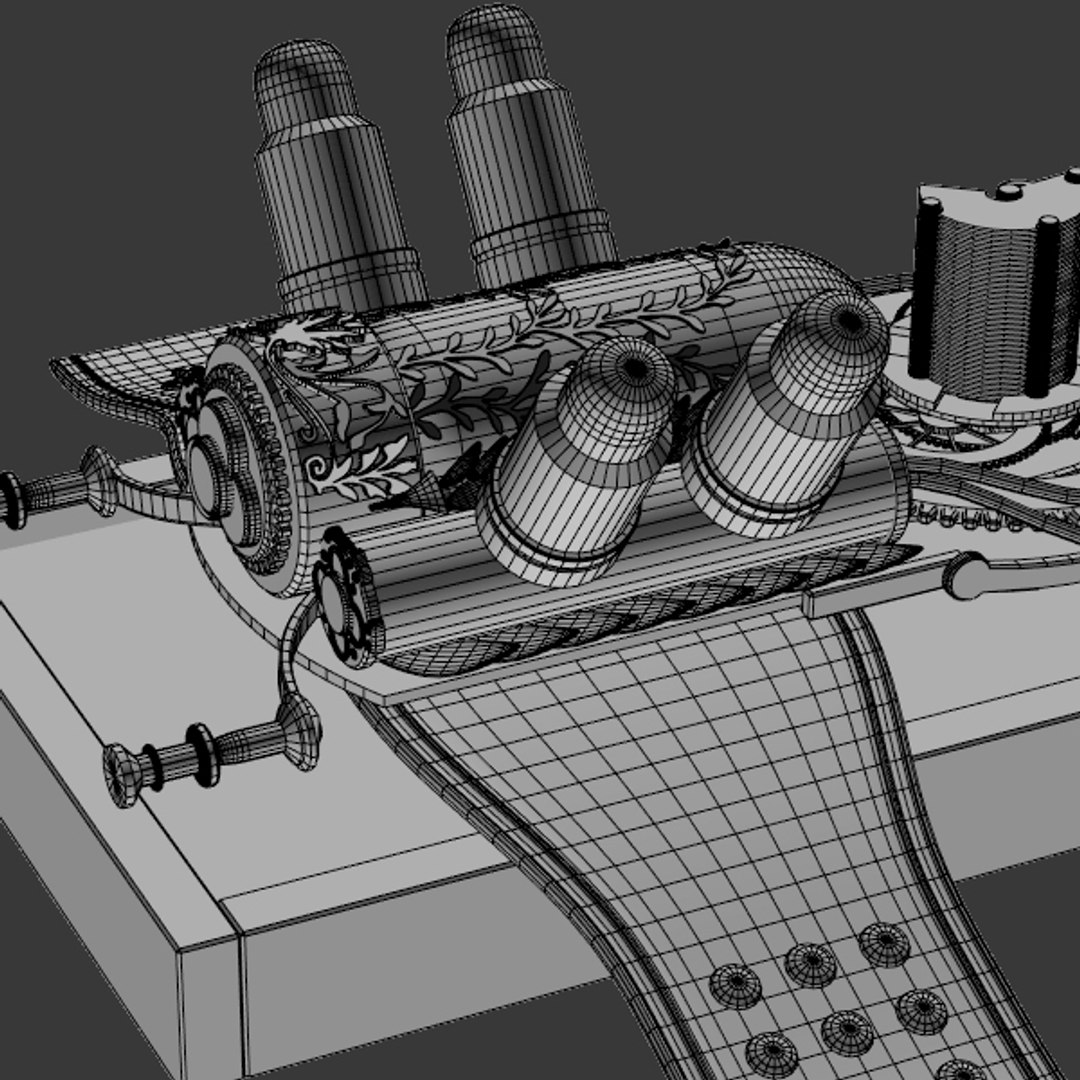The height and width of the screenshot is (1080, 1080).
Task: Select the lever arm knob at right
Action: 966,576
